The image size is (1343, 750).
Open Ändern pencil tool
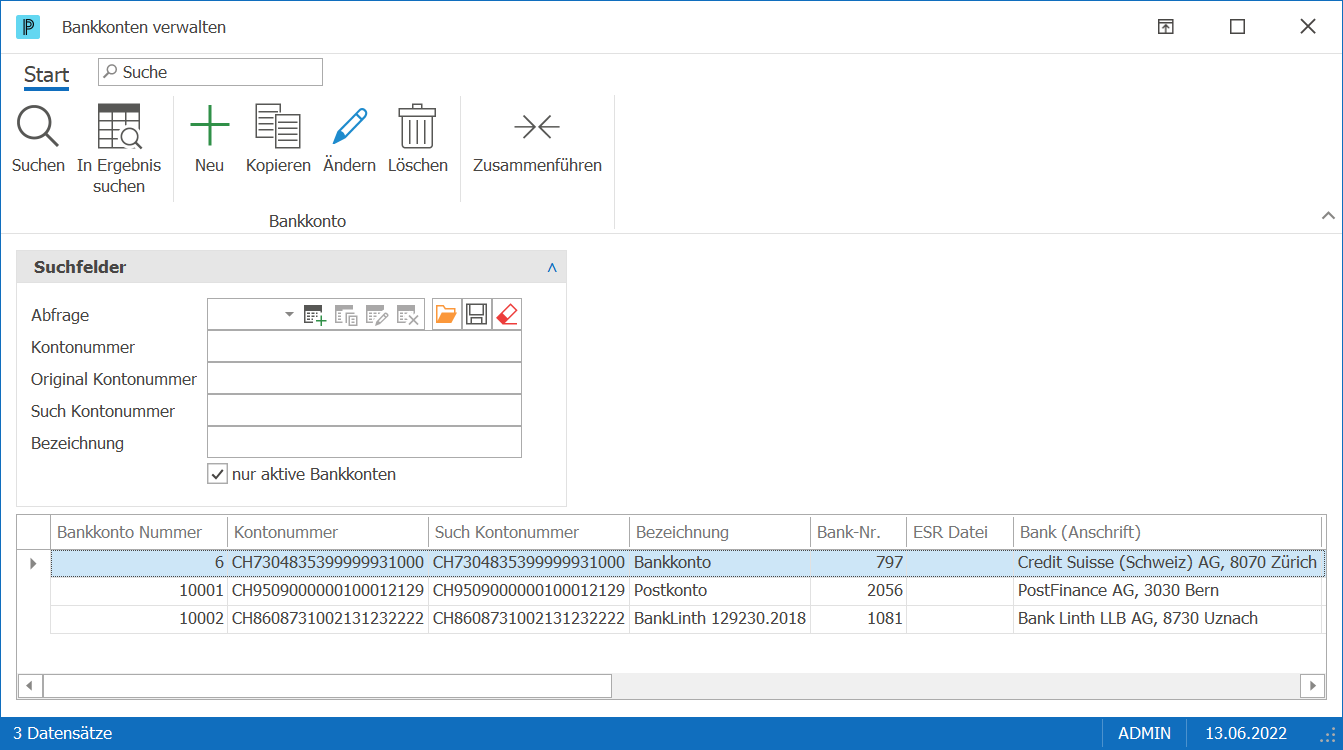(350, 127)
